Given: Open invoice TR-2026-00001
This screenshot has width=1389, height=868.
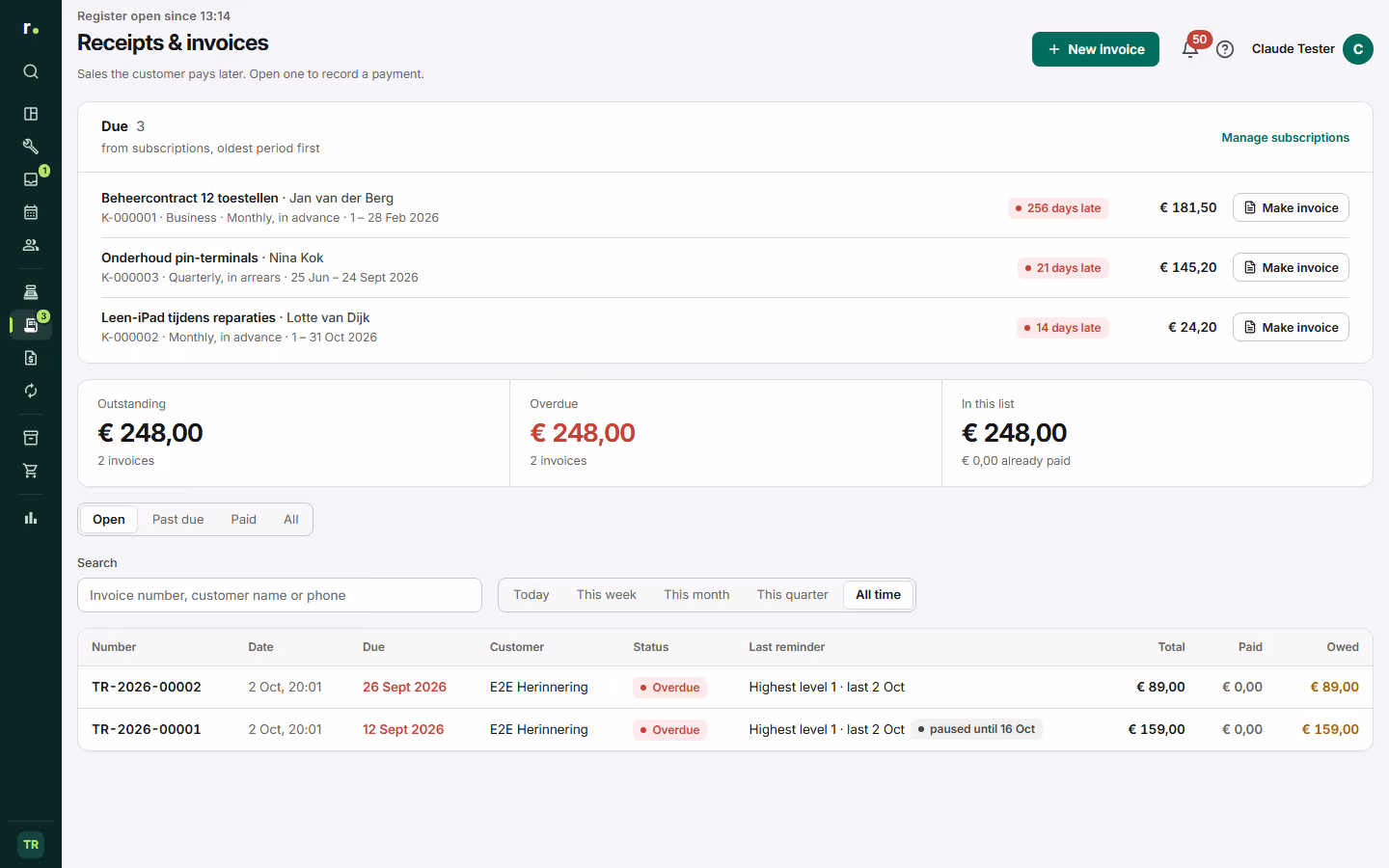Looking at the screenshot, I should pos(725,730).
